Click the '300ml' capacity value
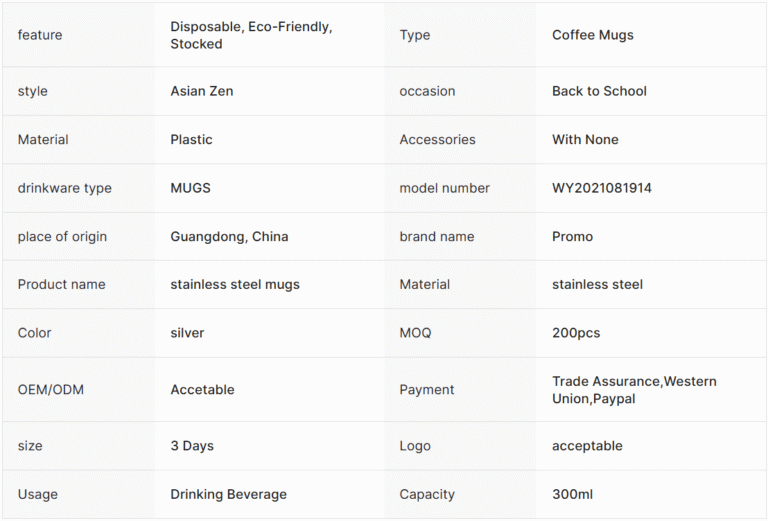The image size is (768, 521). (x=574, y=494)
